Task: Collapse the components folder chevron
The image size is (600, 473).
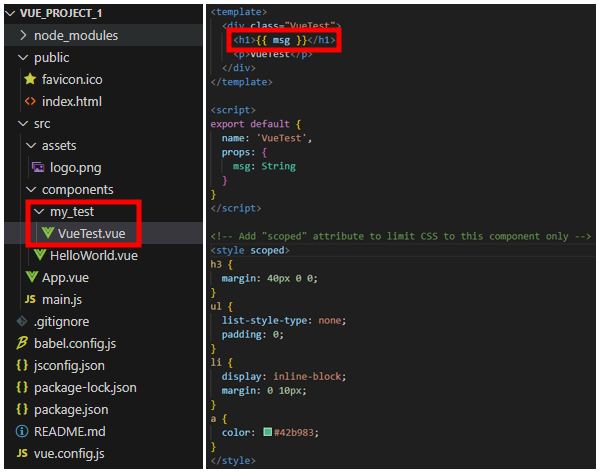Action: point(31,189)
